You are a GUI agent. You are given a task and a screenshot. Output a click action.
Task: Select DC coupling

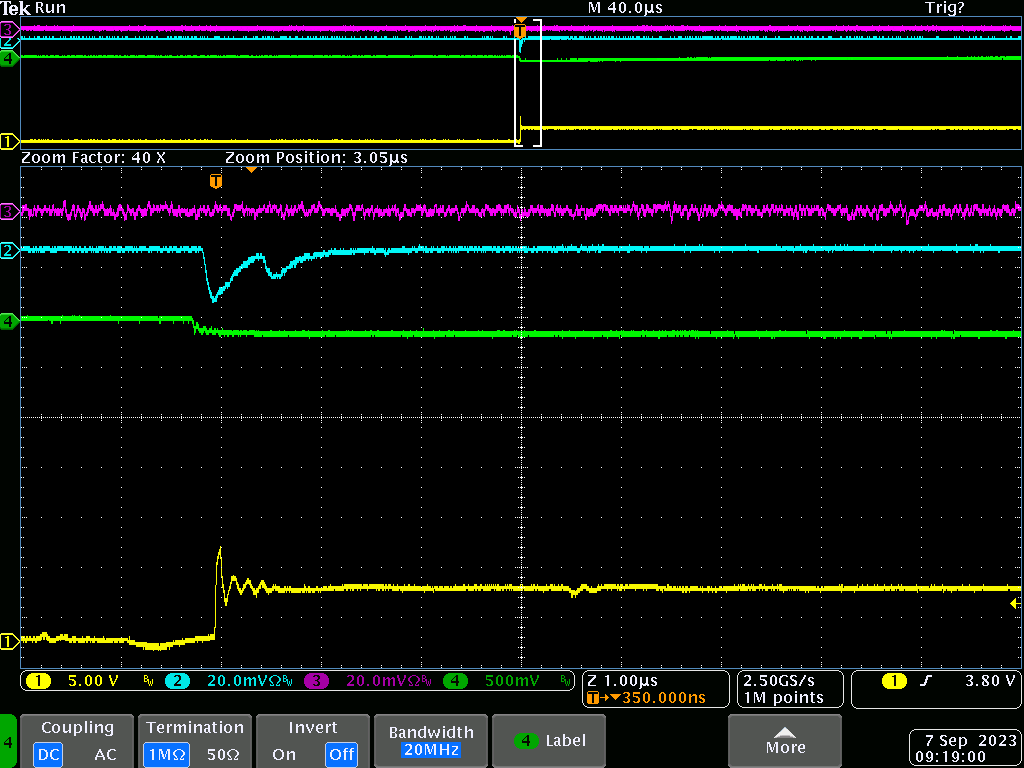(x=47, y=754)
